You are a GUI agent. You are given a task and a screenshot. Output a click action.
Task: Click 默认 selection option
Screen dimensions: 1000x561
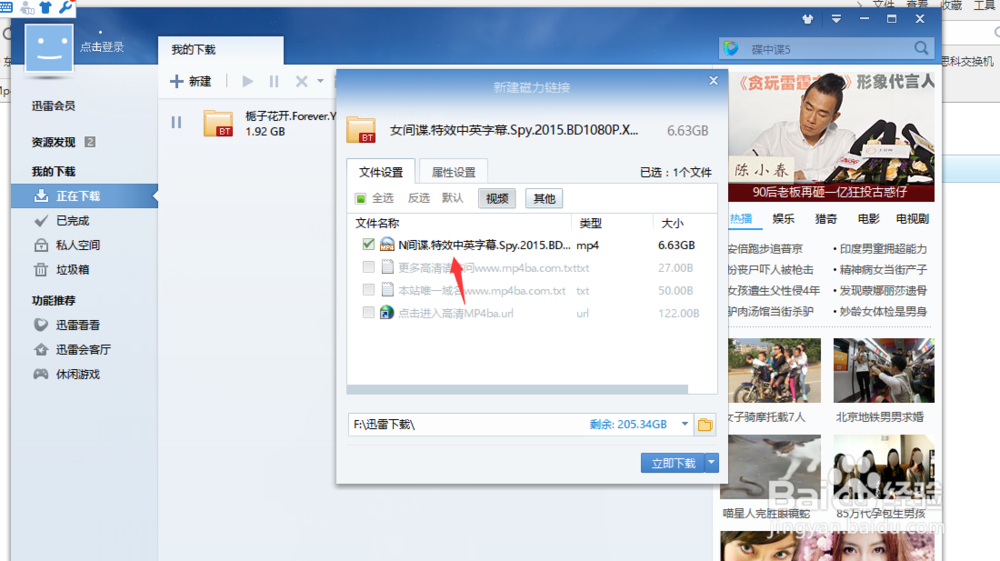click(452, 198)
